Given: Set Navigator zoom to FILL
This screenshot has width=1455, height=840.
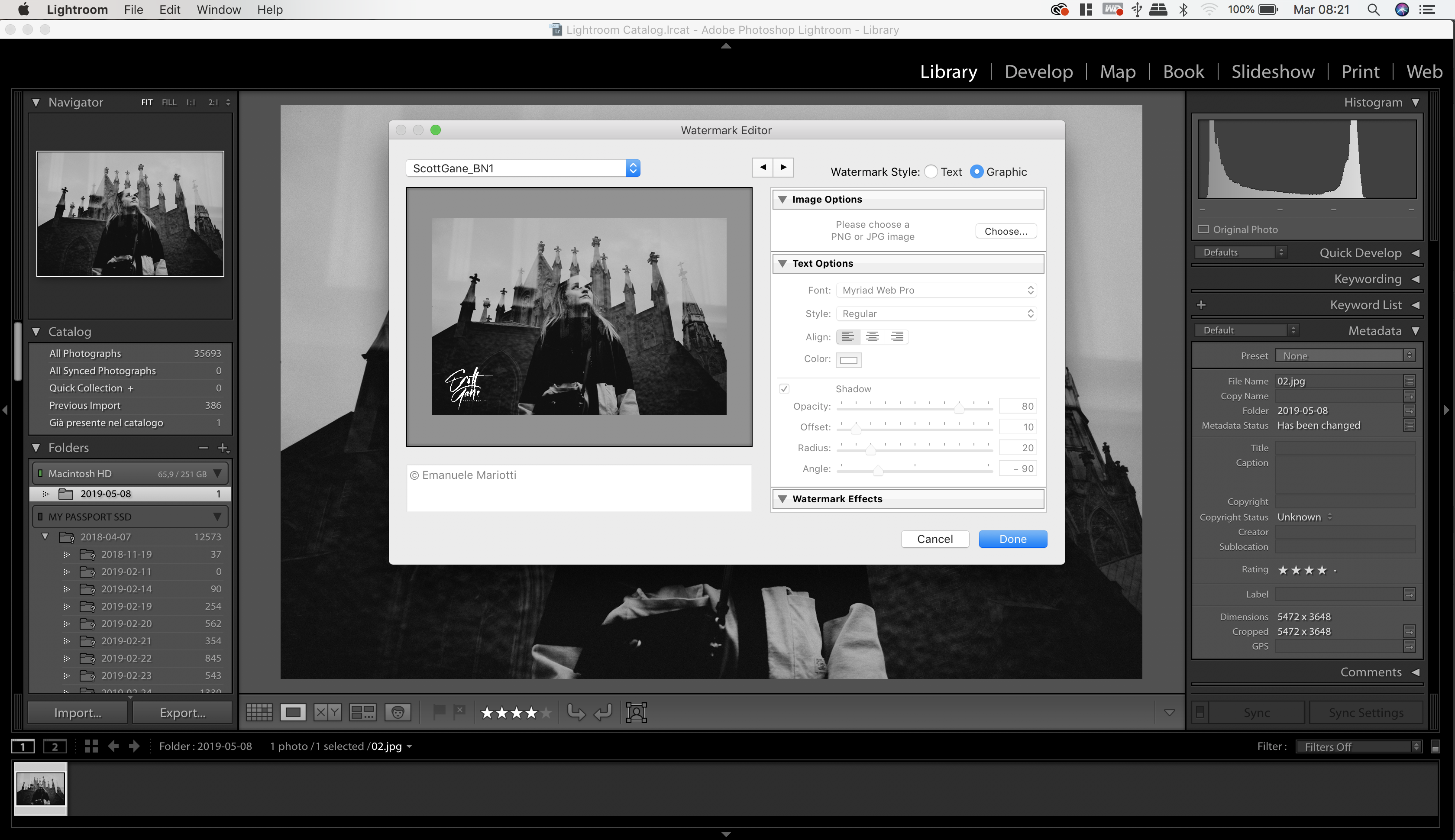Looking at the screenshot, I should (169, 102).
